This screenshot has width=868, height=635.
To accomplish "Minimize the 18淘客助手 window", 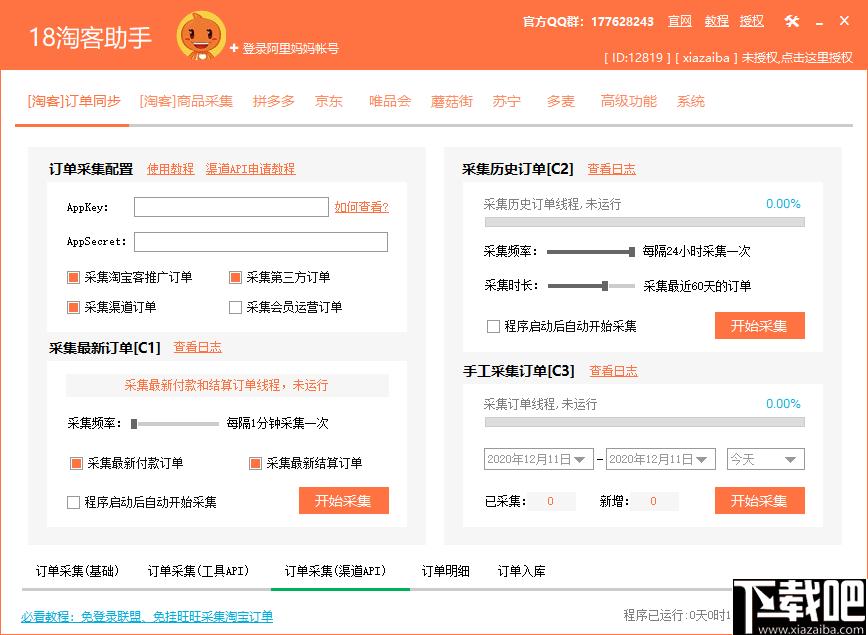I will [819, 23].
